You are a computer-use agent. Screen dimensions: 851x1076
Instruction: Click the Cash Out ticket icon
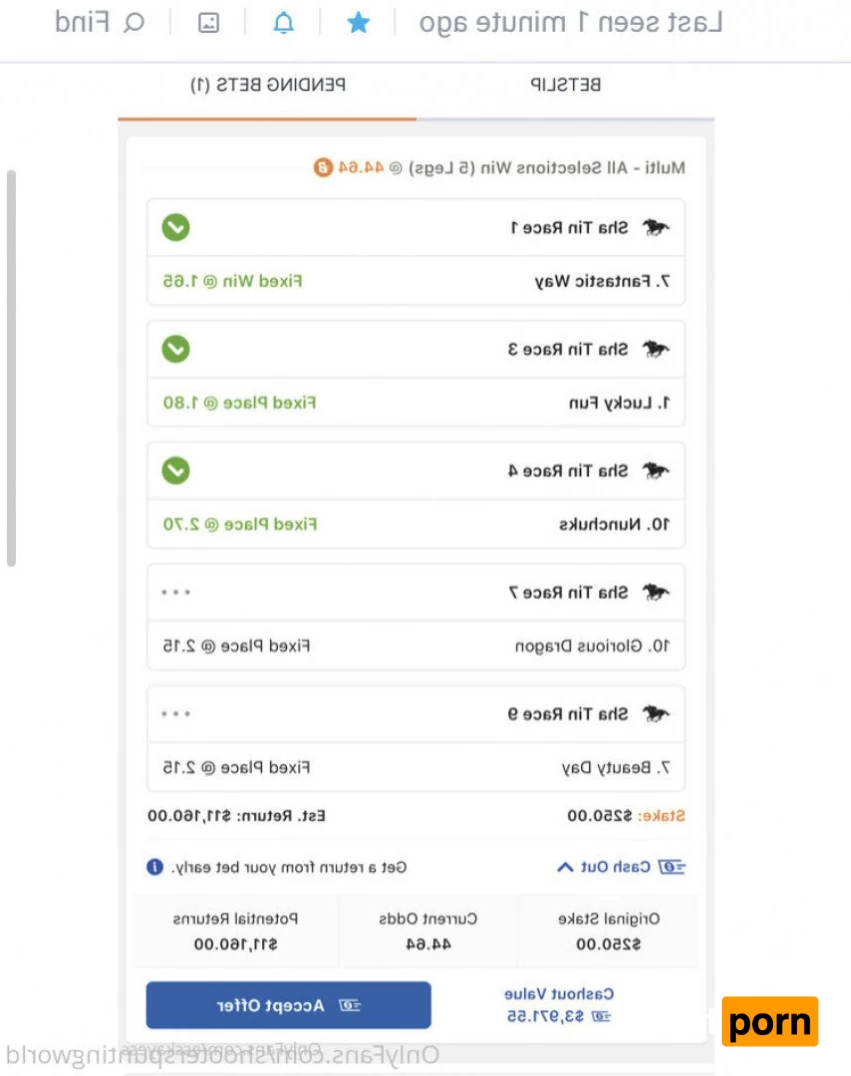tap(673, 866)
